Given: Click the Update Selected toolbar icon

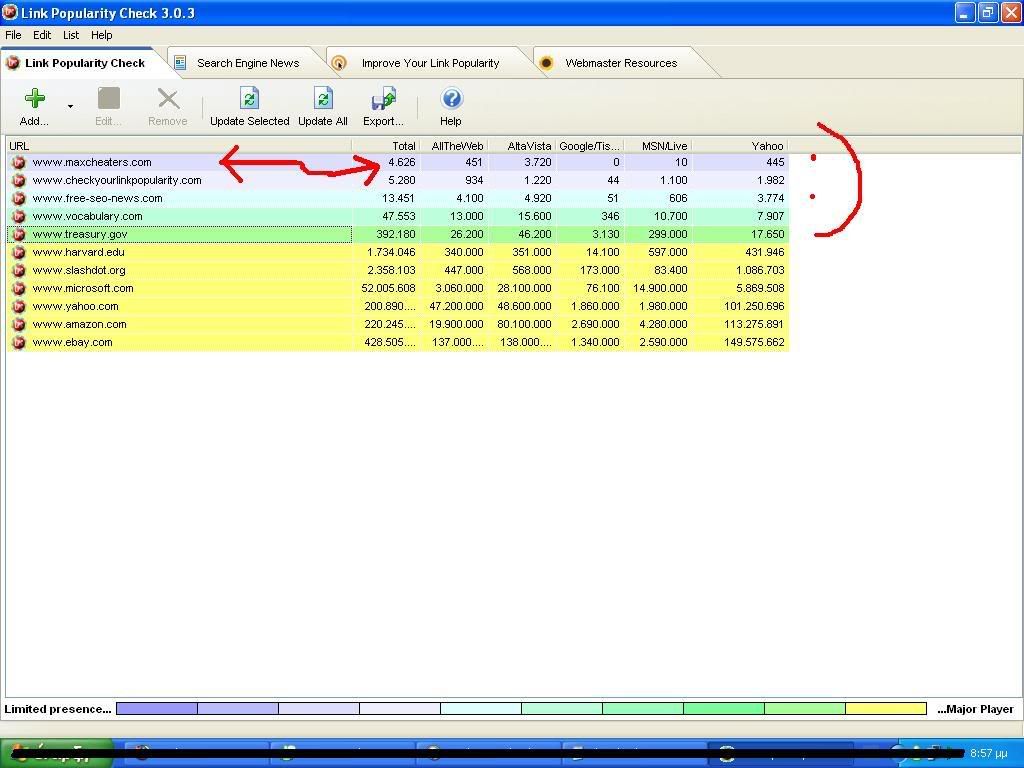Looking at the screenshot, I should click(249, 99).
